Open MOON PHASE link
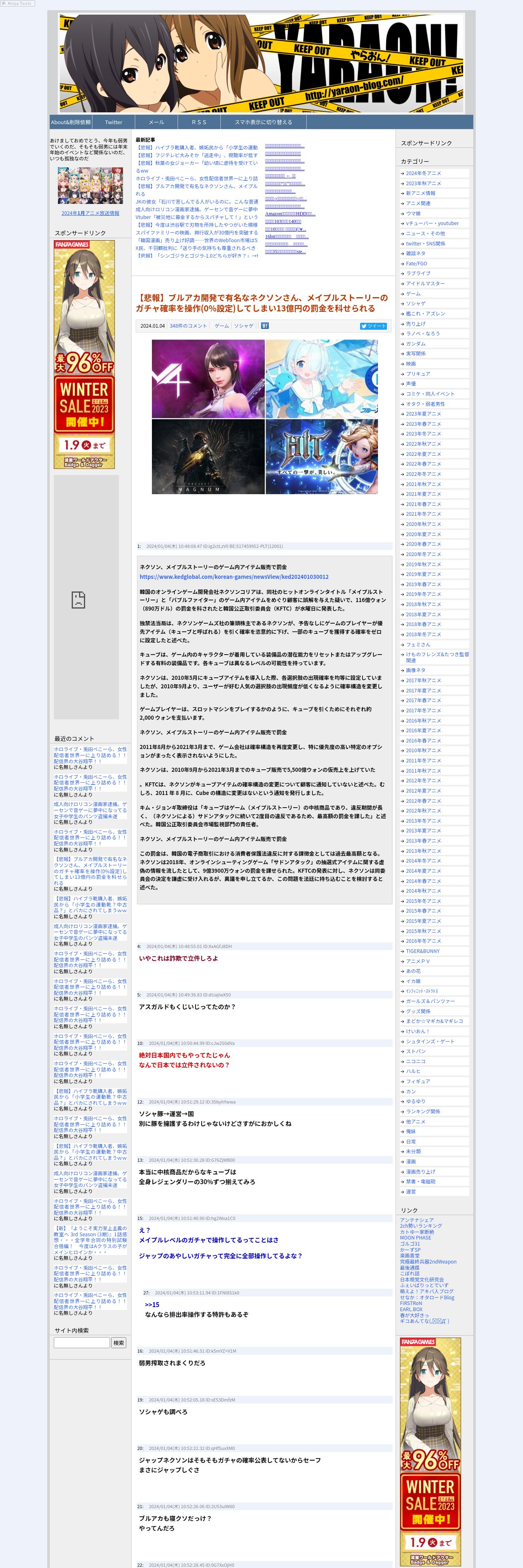Screen dimensions: 523x1568 415,1237
